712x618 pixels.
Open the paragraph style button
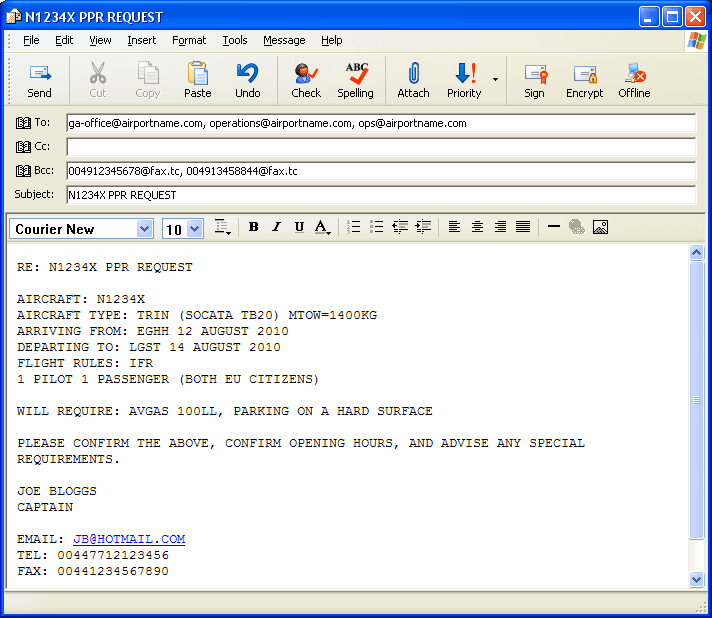coord(222,227)
